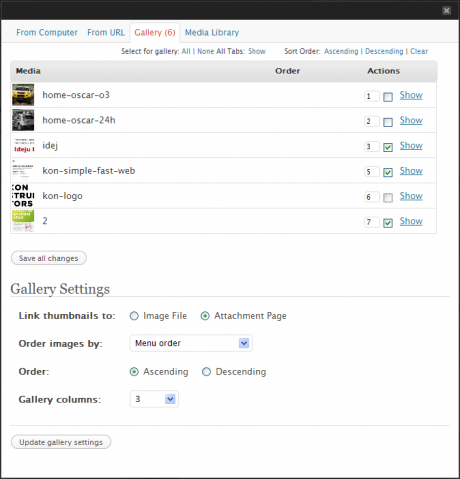Click None to deselect gallery items
460x479 pixels.
(x=206, y=51)
